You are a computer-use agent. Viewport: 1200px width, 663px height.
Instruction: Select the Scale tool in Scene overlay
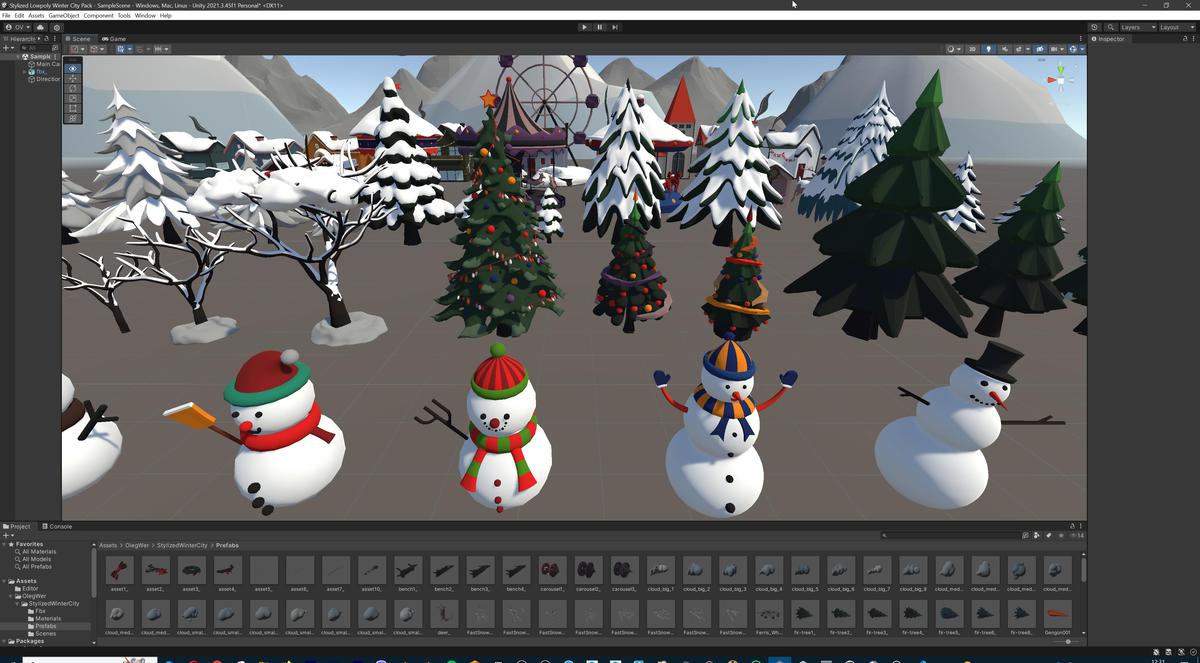[x=72, y=98]
